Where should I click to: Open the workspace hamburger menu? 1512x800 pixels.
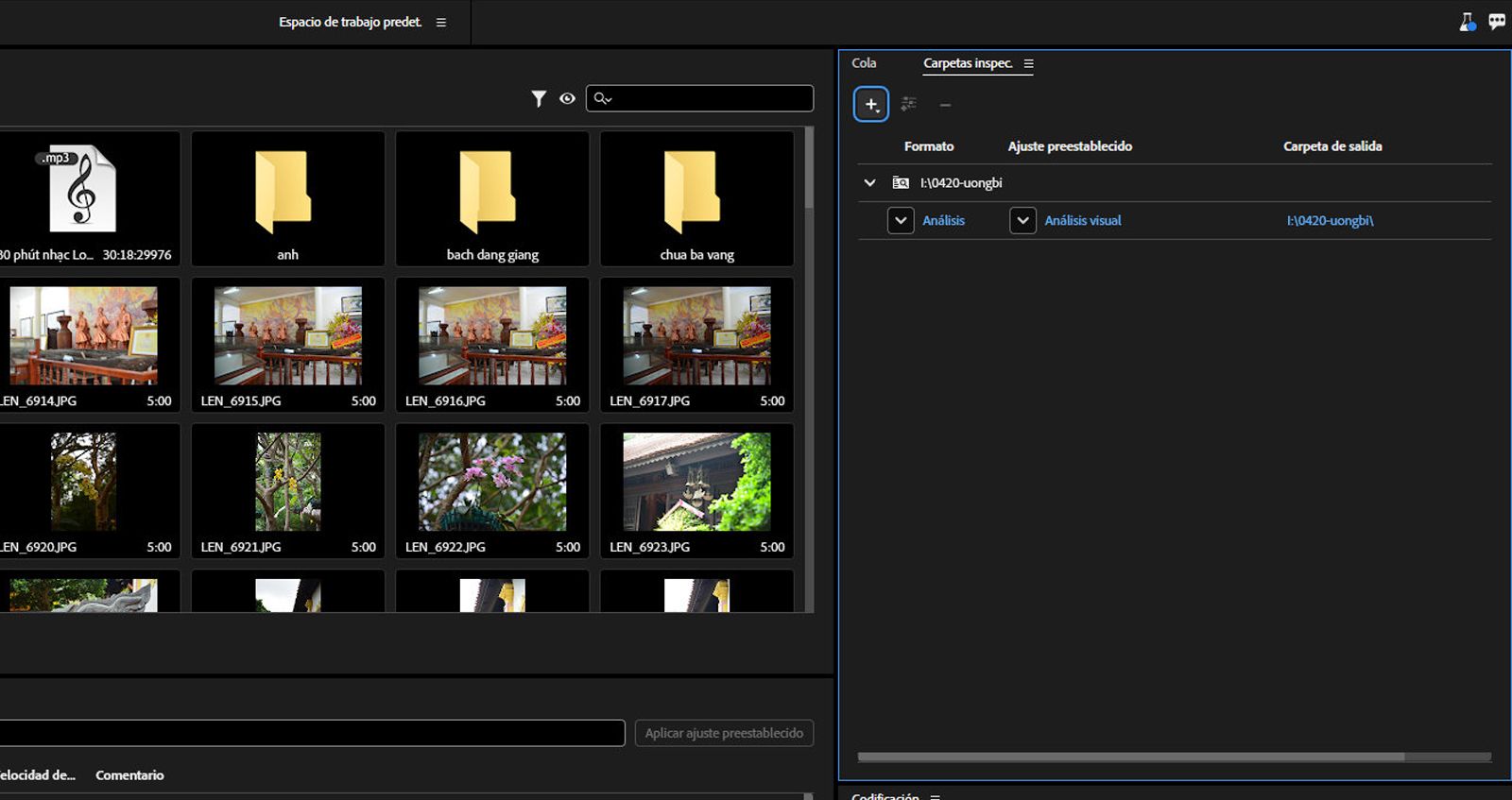pyautogui.click(x=440, y=23)
